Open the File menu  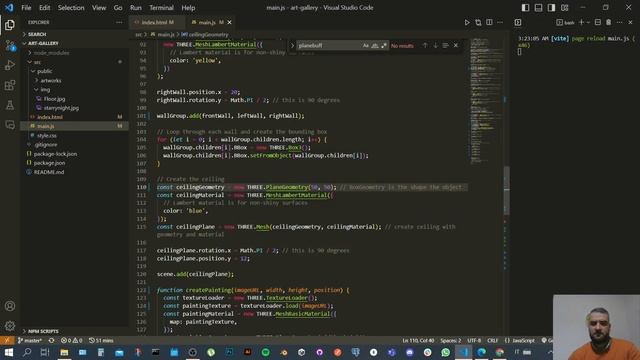tap(26, 8)
